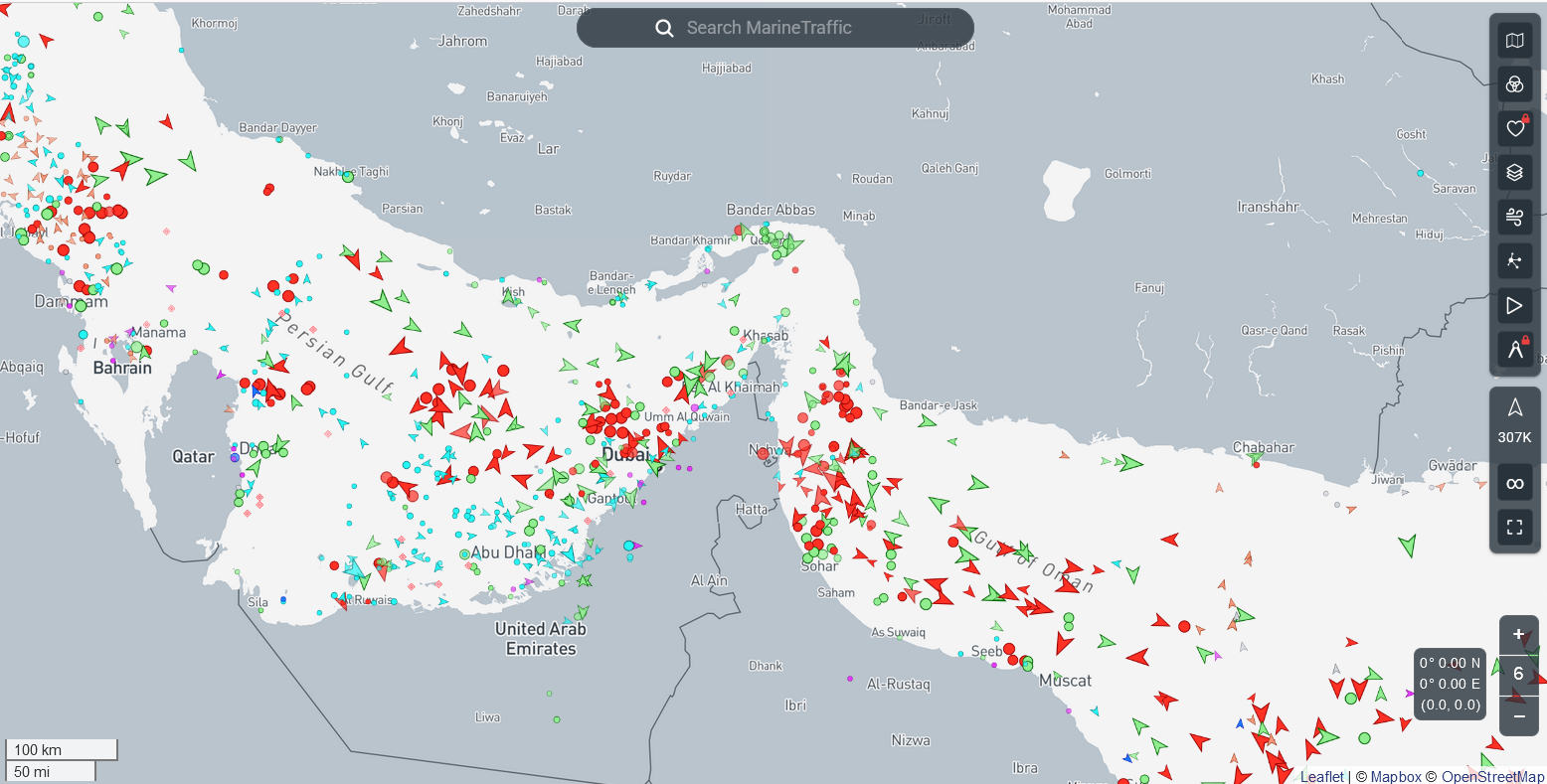
Task: Click the Iranshahr city label
Action: (x=1269, y=207)
